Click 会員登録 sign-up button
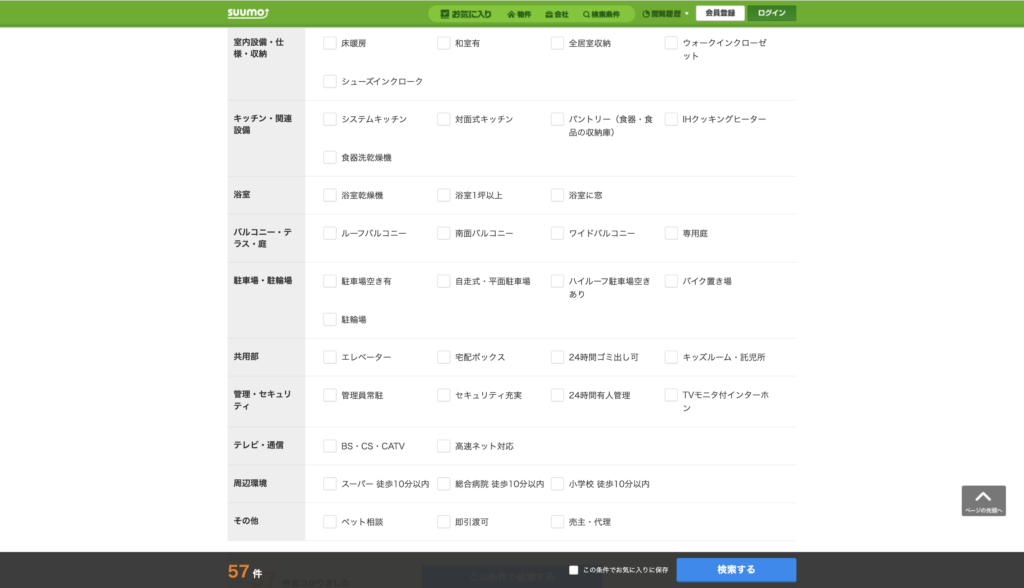Image resolution: width=1024 pixels, height=588 pixels. (720, 13)
